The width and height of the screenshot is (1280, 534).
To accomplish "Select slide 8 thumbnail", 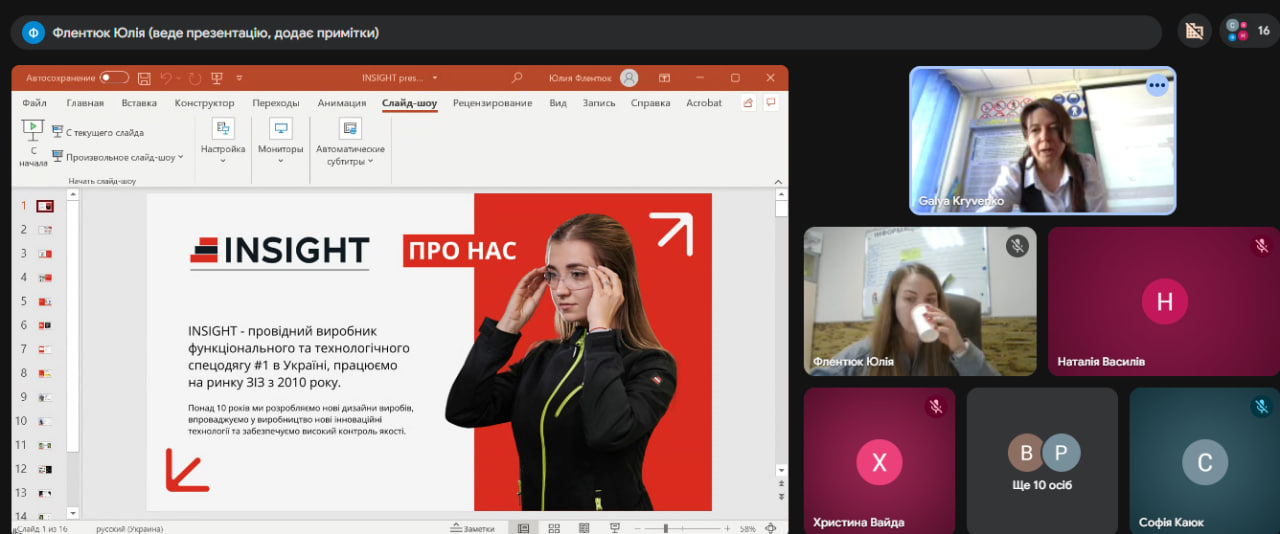I will (x=45, y=373).
